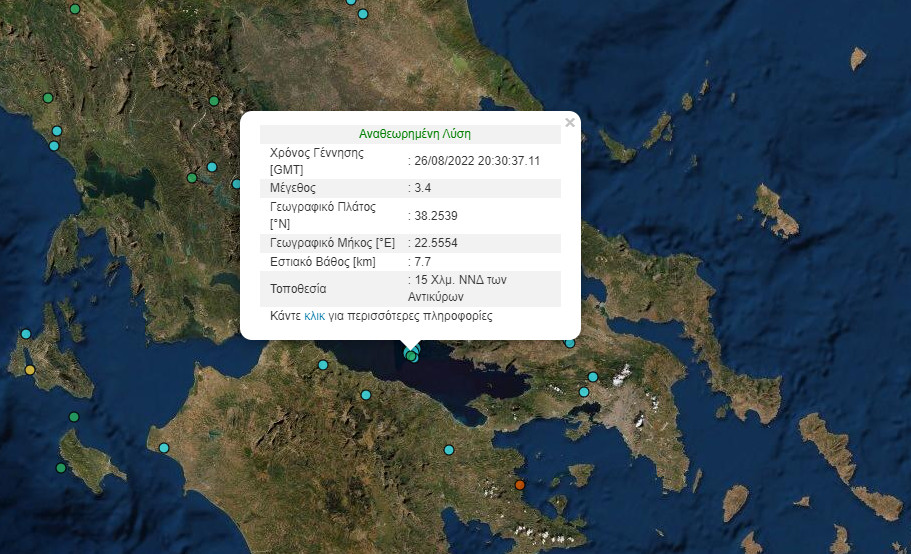Select the cyan marker partly hidden by the popup's right edge

570,343
